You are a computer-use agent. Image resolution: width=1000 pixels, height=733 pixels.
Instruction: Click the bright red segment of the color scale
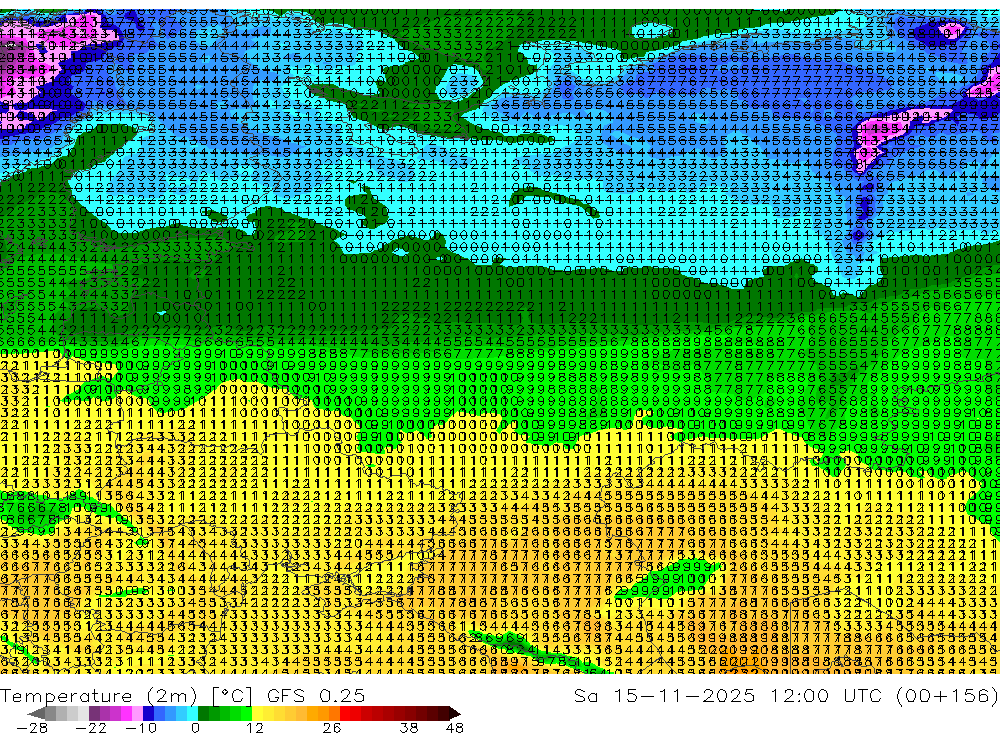[x=345, y=713]
